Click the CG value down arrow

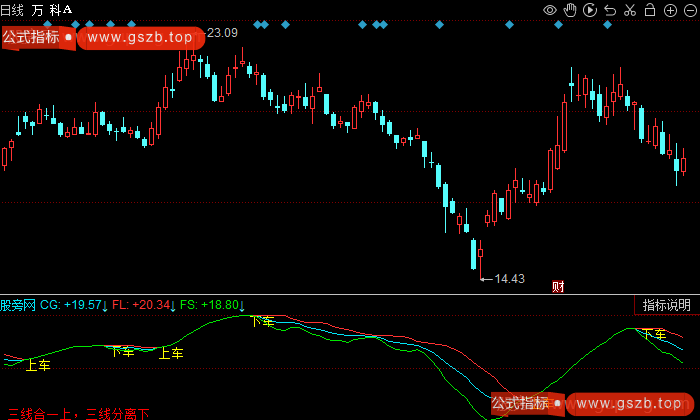[105, 305]
